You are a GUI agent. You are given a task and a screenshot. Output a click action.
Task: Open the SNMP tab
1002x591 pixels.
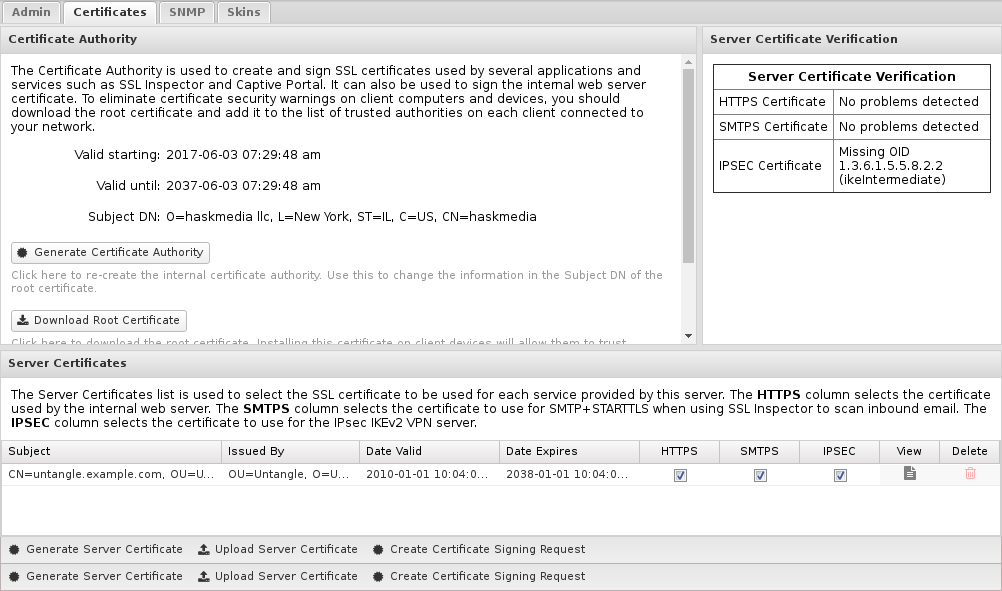coord(185,12)
